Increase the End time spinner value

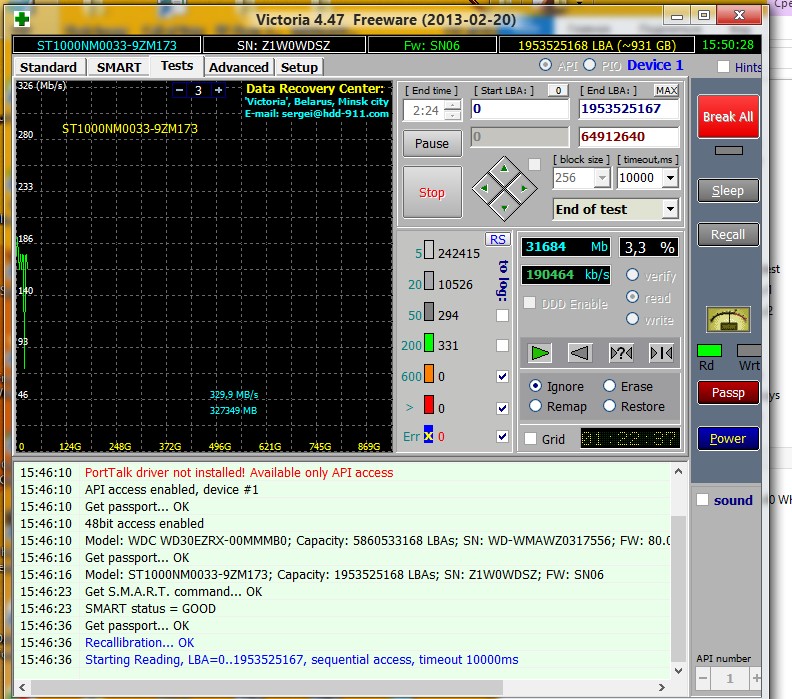[453, 104]
